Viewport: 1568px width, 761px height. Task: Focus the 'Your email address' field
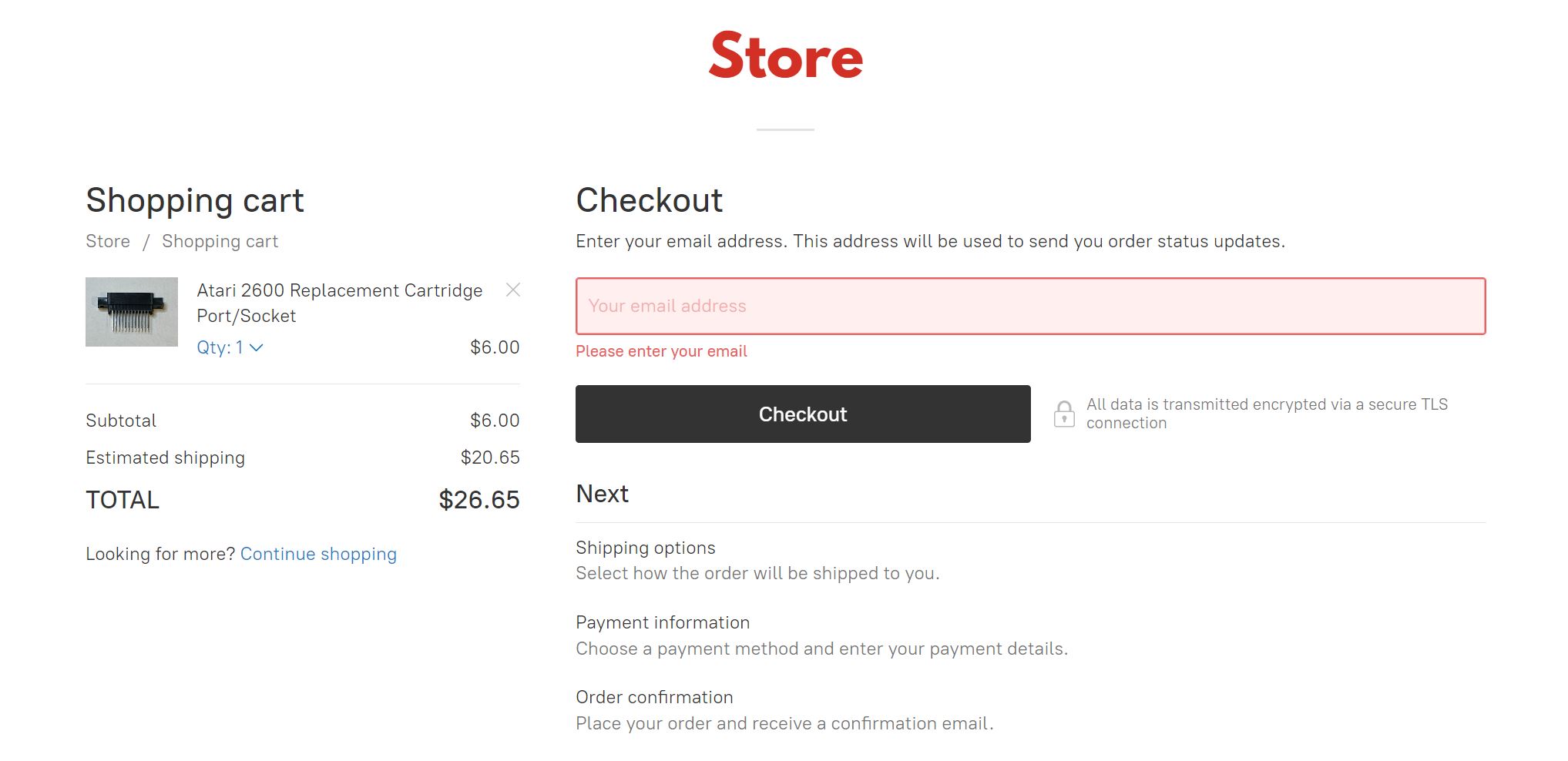tap(1030, 306)
